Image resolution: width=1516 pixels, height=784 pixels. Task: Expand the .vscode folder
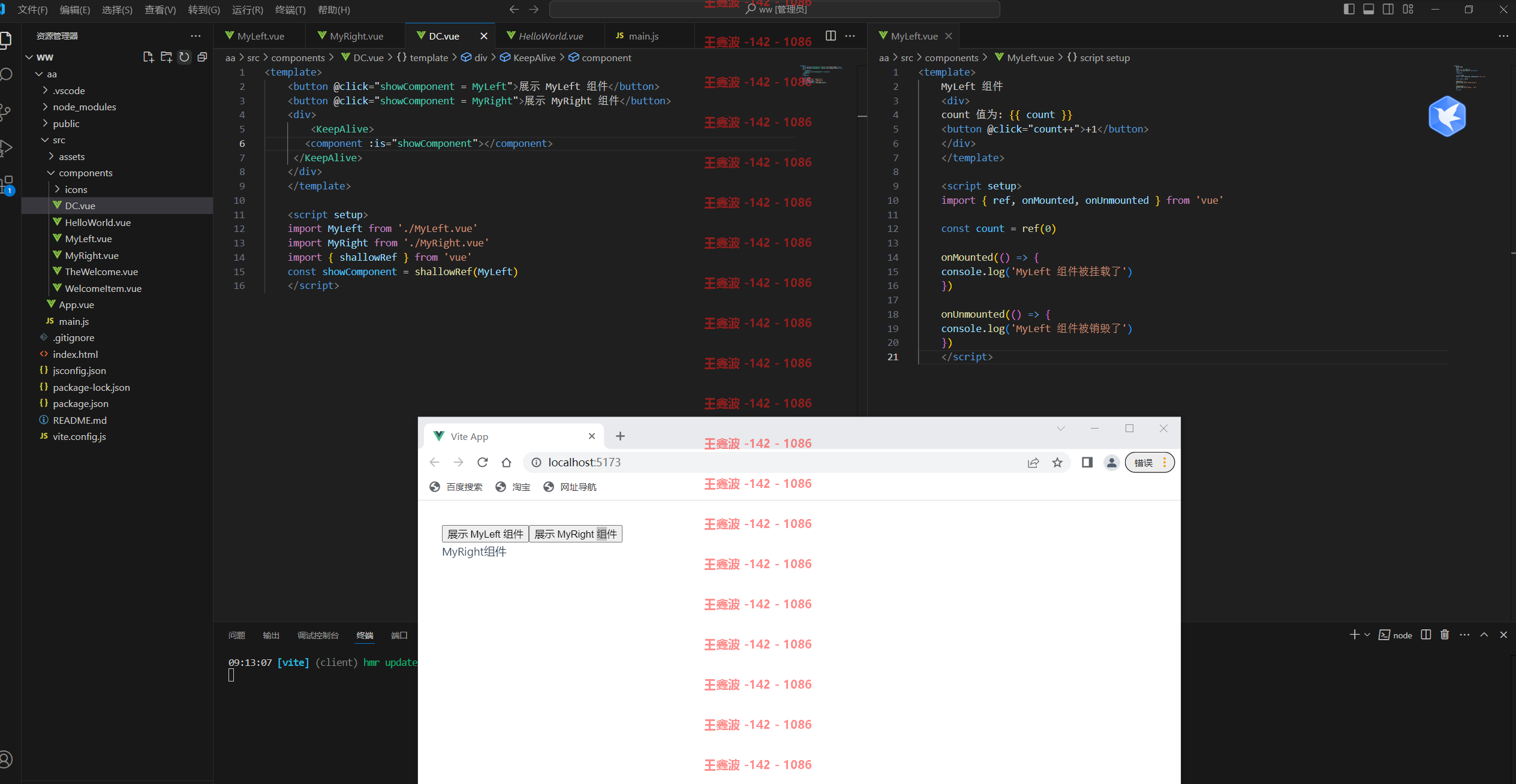45,91
